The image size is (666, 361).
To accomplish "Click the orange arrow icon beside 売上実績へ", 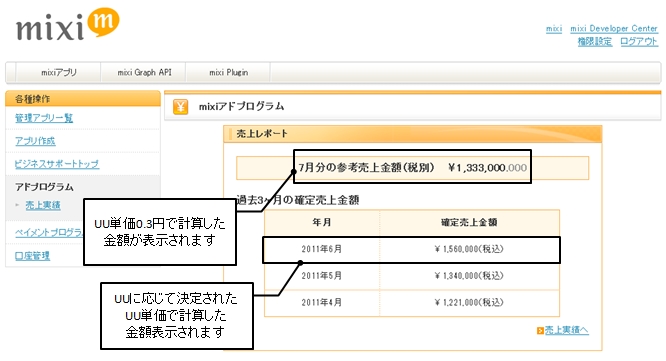I will [540, 330].
